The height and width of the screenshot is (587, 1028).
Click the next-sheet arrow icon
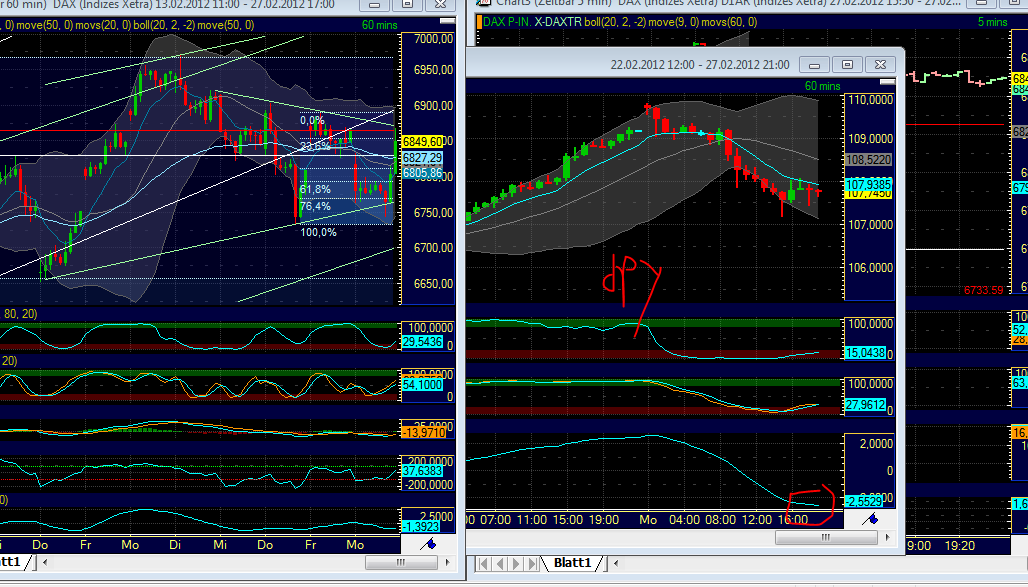(x=514, y=563)
